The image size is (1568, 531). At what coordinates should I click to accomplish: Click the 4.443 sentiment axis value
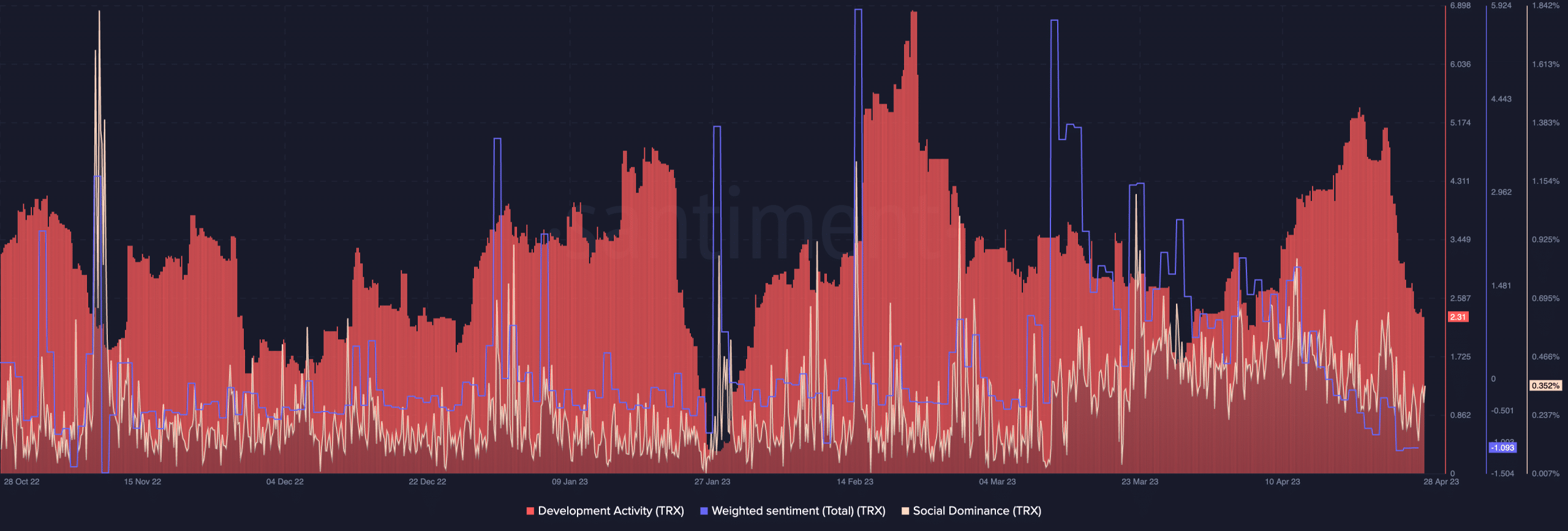coord(1501,99)
